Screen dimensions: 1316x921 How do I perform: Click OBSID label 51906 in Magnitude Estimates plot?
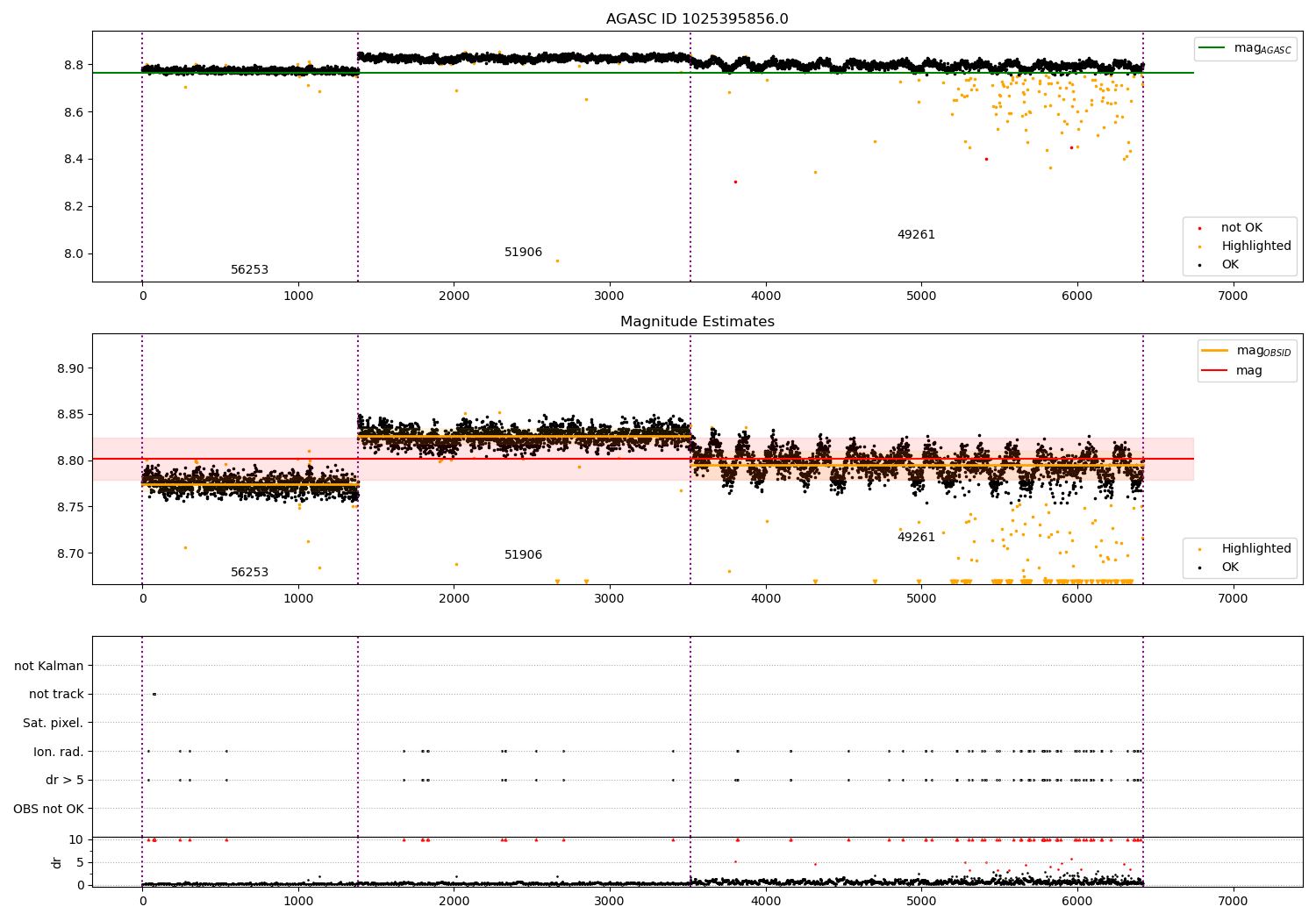tap(523, 555)
